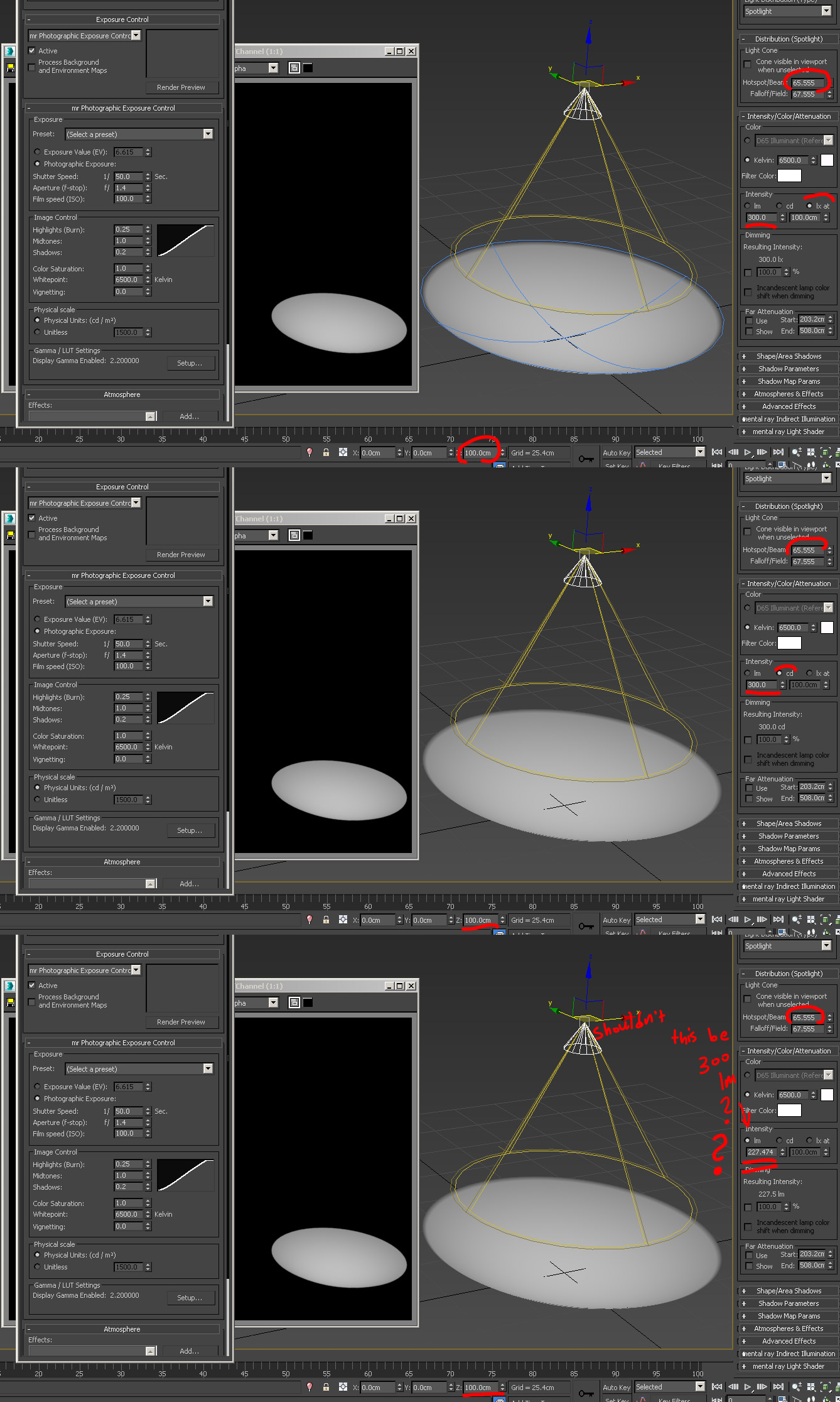Select Exposure Value (EV) radio in top screenshot

point(37,152)
